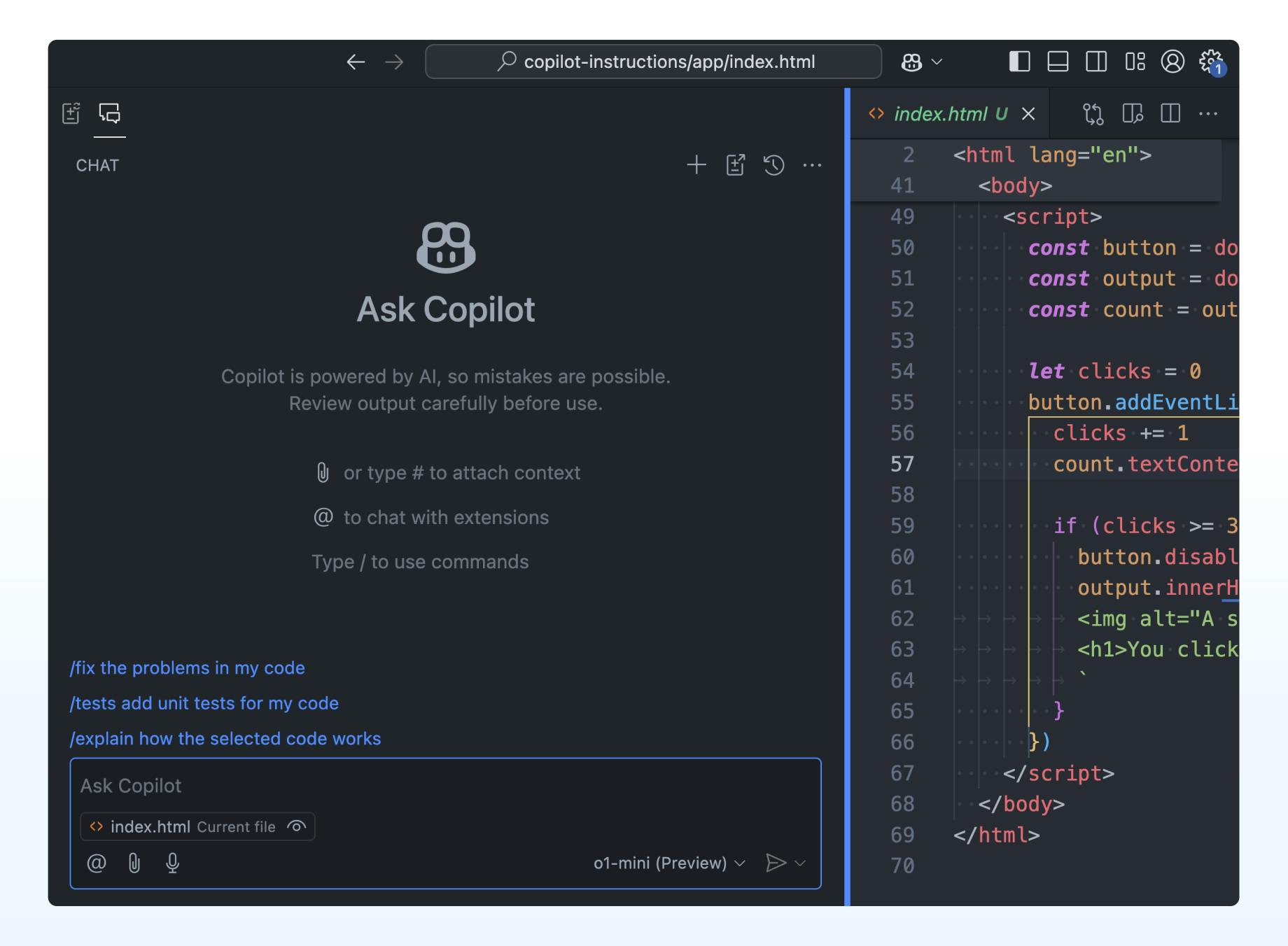The width and height of the screenshot is (1288, 946).
Task: Start a new chat with plus icon
Action: [x=696, y=165]
